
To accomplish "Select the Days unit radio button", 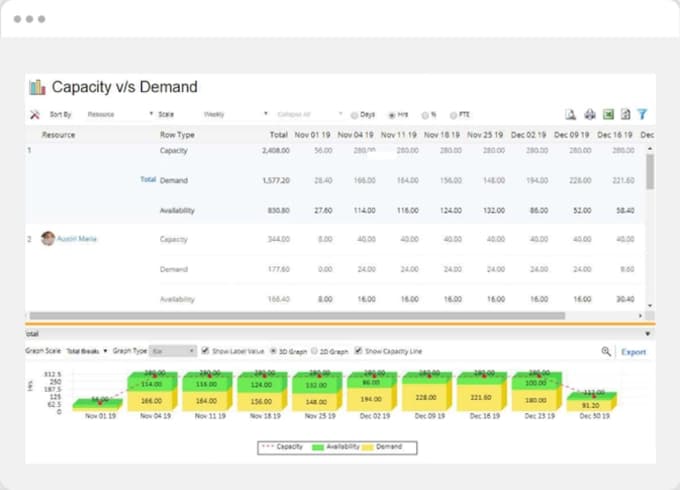I will pos(354,115).
